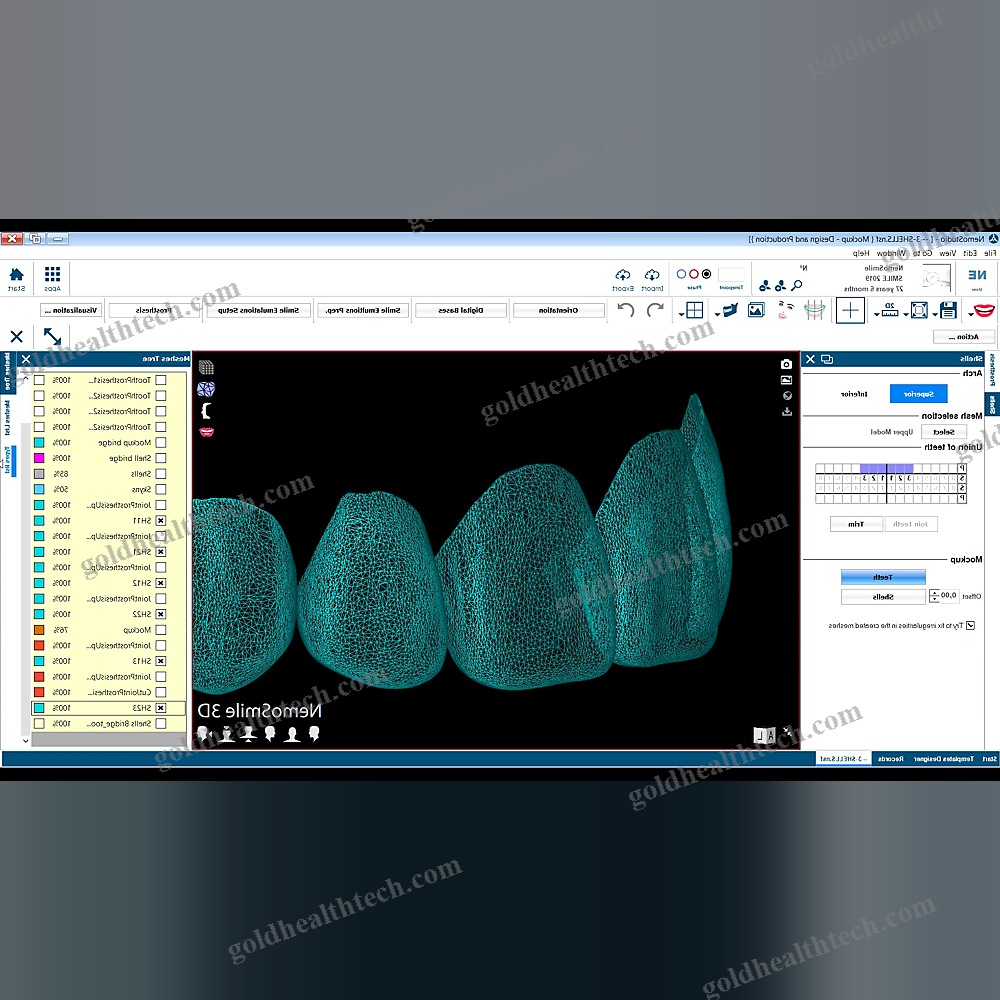Click the download icon in 3D viewport
This screenshot has width=1000, height=1000.
[787, 411]
